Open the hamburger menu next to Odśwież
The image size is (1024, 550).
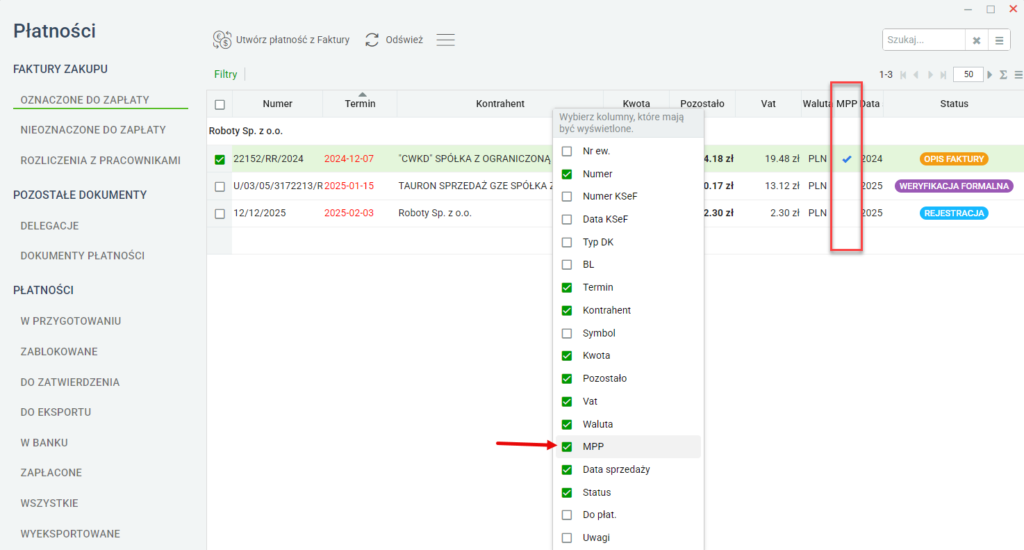point(445,40)
